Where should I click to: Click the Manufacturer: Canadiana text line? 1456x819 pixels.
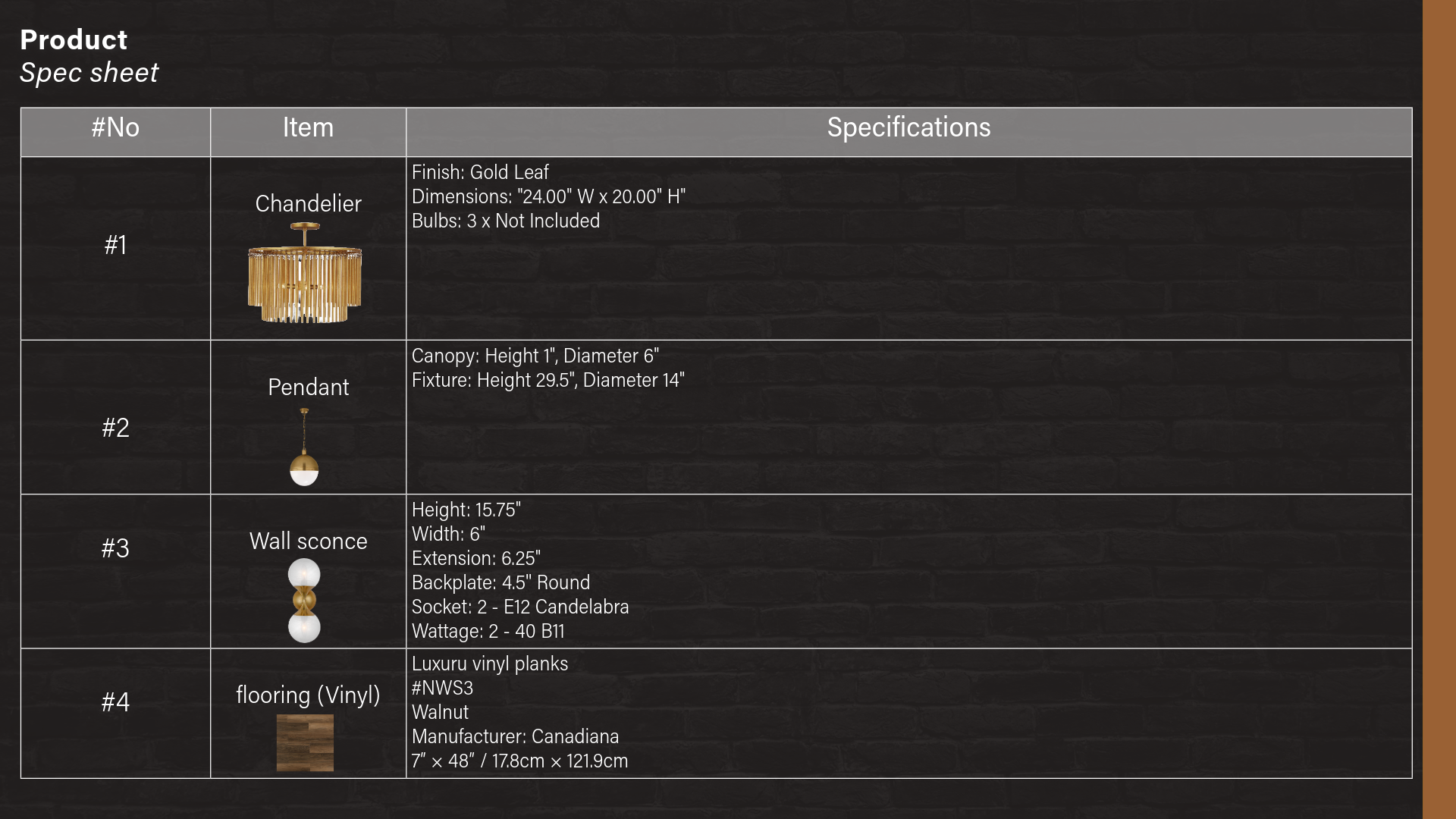[x=515, y=736]
